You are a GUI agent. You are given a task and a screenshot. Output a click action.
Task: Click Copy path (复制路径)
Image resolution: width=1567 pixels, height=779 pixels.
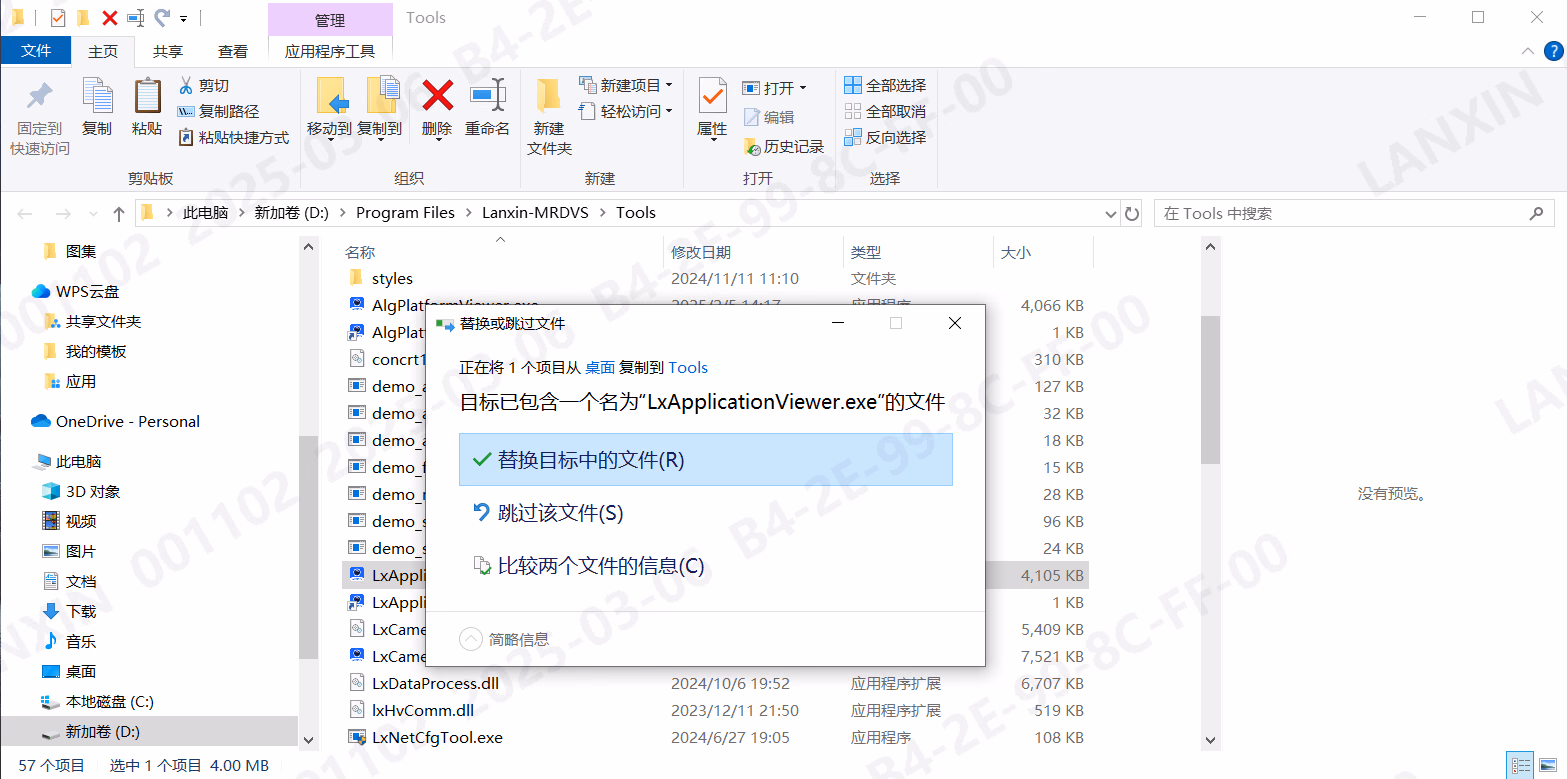tap(218, 112)
